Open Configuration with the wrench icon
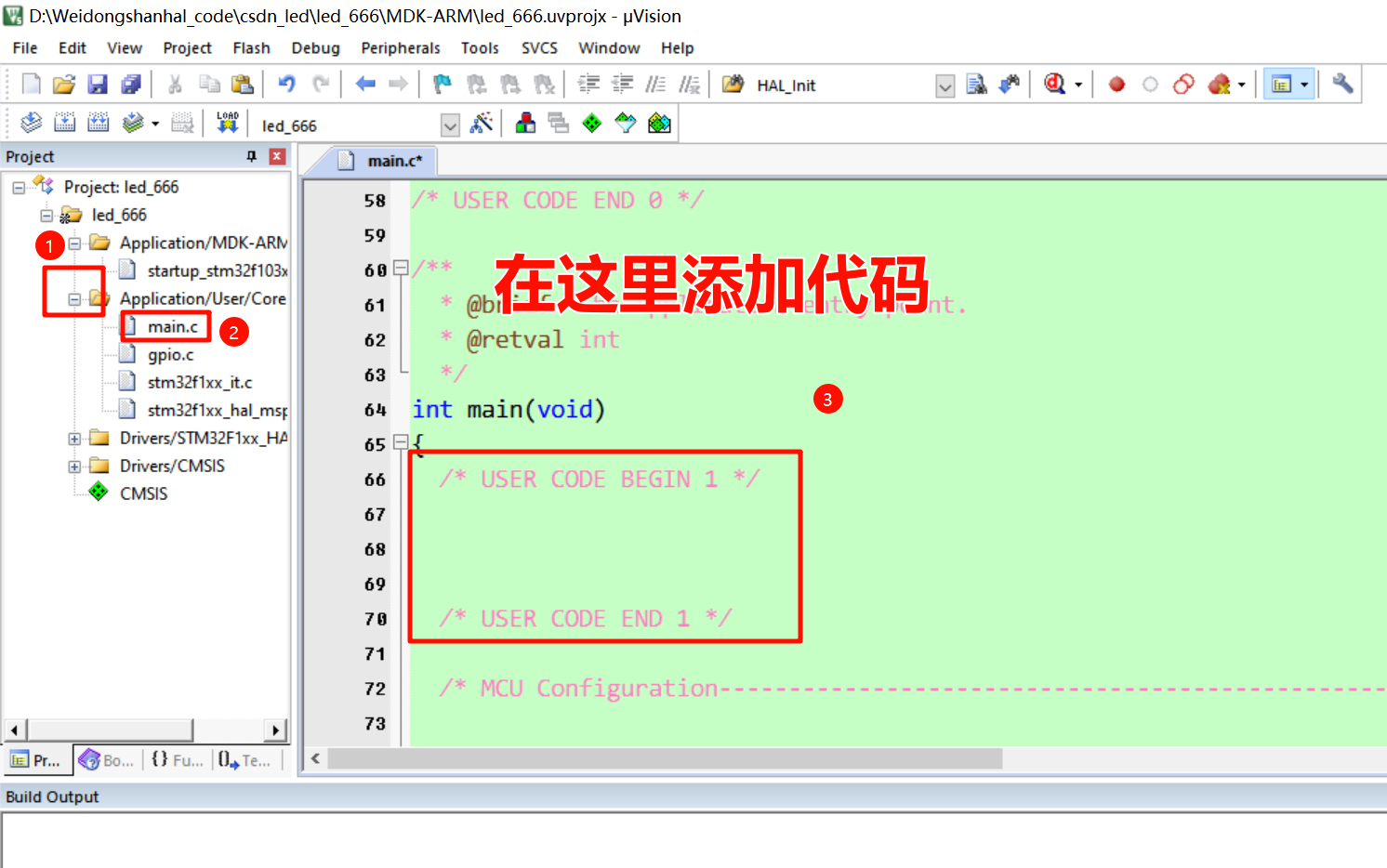 [x=1341, y=85]
